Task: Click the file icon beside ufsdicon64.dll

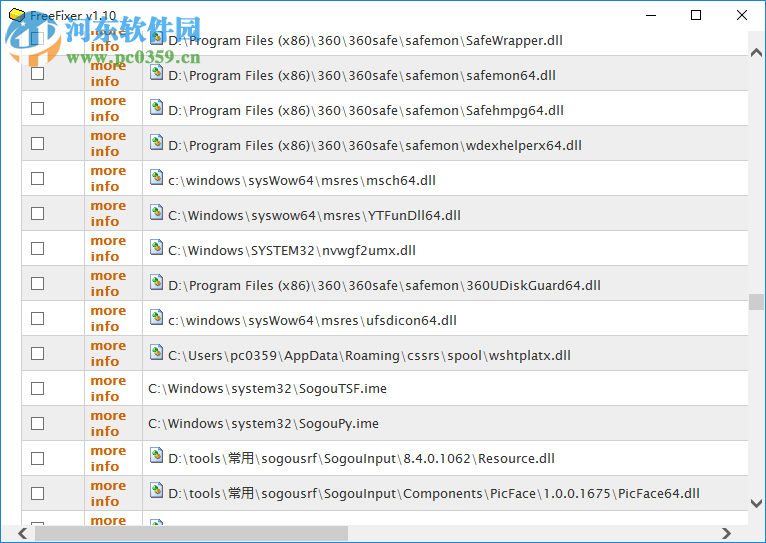Action: click(x=156, y=317)
